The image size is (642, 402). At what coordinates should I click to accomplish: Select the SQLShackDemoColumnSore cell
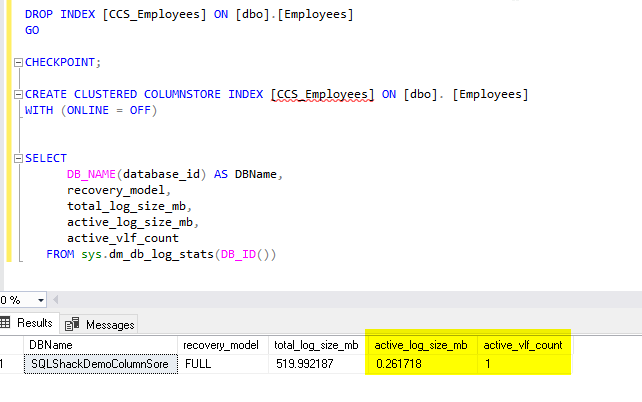tap(100, 364)
